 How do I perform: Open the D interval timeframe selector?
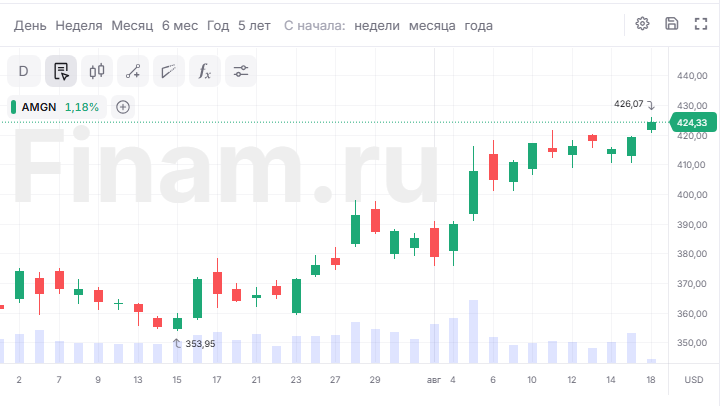coord(23,71)
